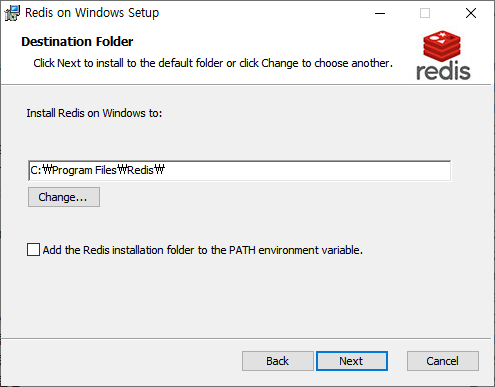The width and height of the screenshot is (495, 387).
Task: Click the installer icon in the title bar
Action: (x=12, y=13)
